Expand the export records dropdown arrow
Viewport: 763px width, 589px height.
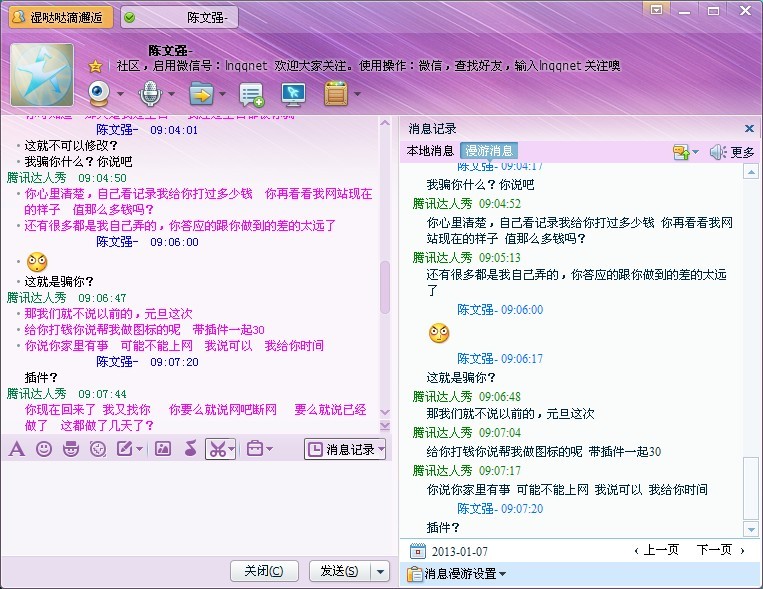(696, 152)
